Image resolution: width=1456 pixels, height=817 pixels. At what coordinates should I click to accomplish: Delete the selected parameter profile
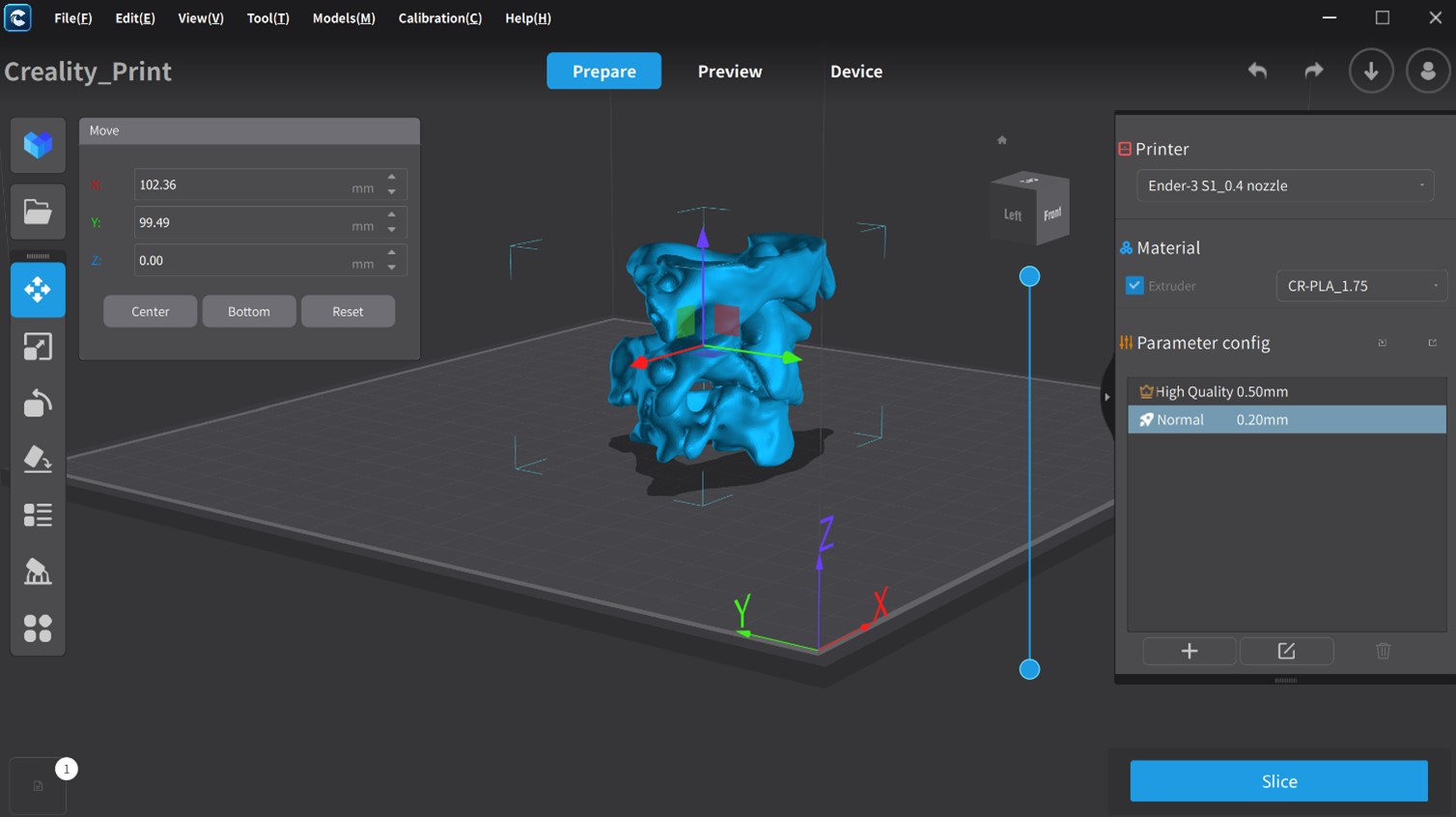click(x=1383, y=650)
